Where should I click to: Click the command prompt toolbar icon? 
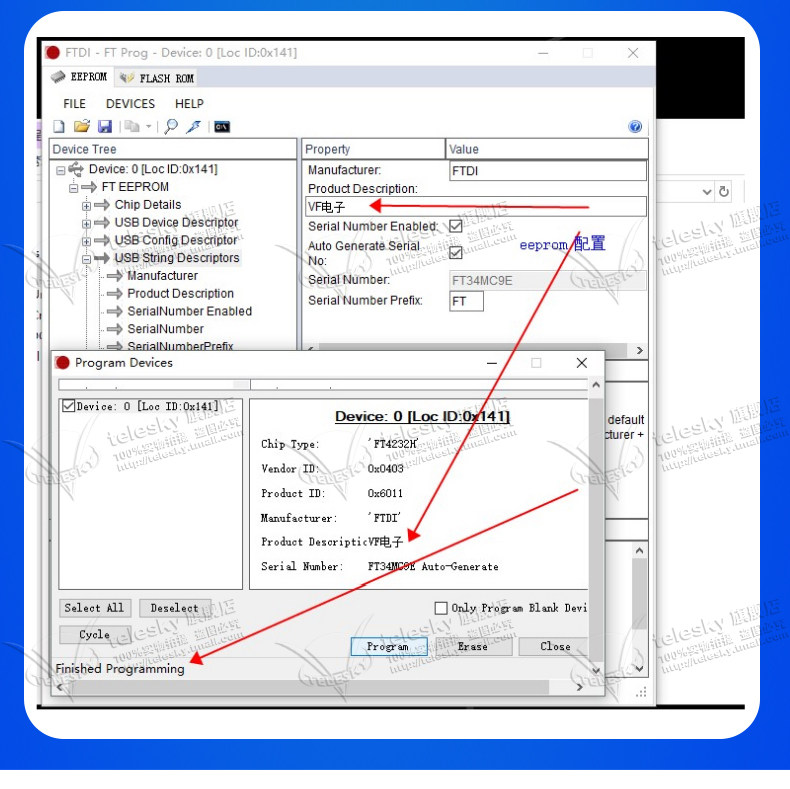pyautogui.click(x=222, y=127)
